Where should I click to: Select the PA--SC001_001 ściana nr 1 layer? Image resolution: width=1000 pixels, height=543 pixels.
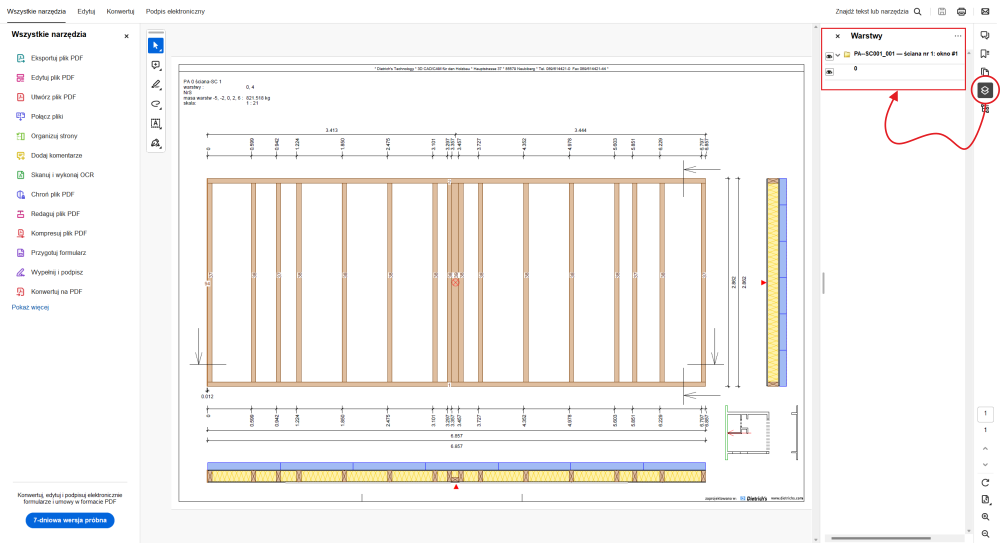click(x=906, y=54)
